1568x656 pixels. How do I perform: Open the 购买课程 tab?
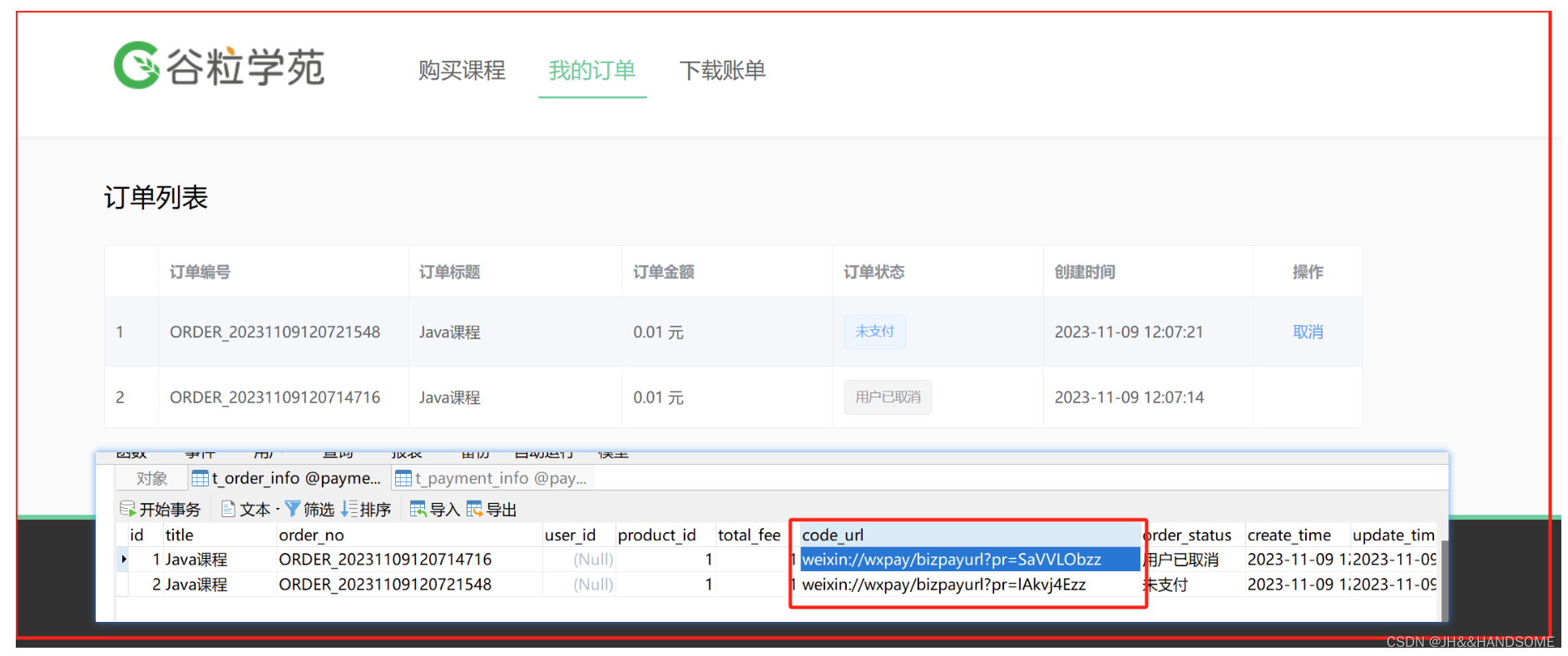pos(462,71)
